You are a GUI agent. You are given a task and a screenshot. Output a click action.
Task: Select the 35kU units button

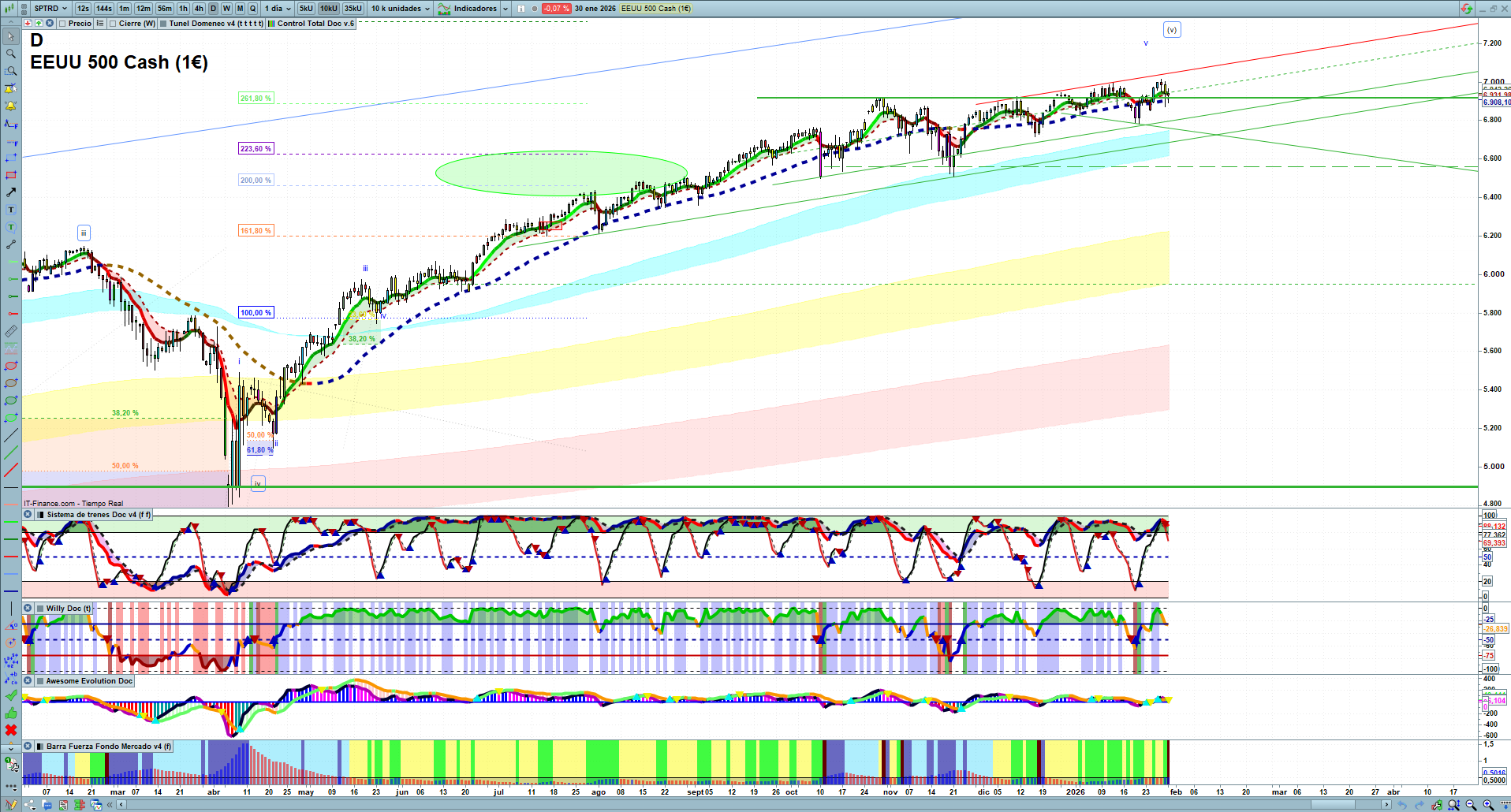pos(353,9)
